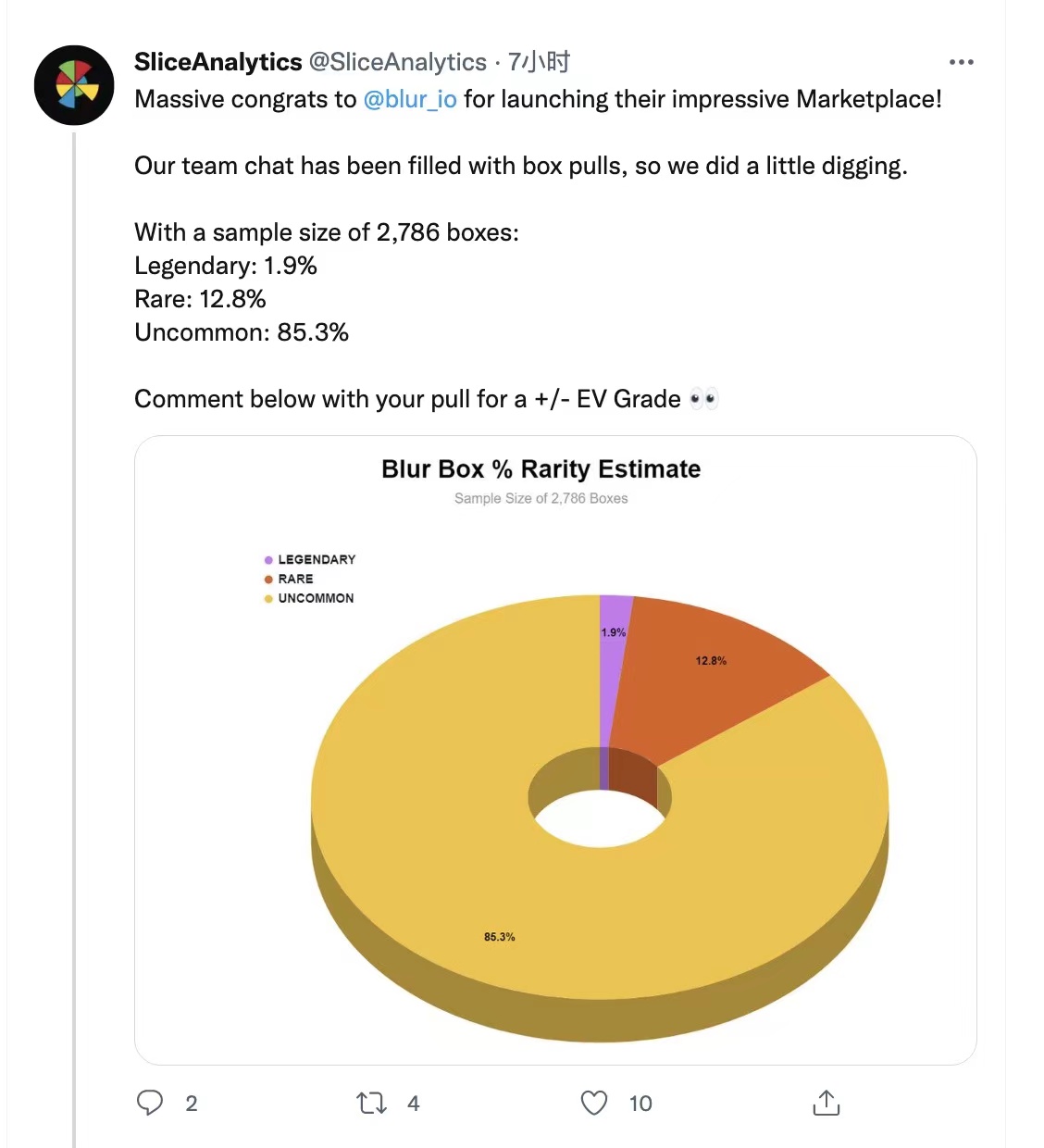Click the purple Legendary legend dot
This screenshot has width=1044, height=1148.
click(x=268, y=560)
